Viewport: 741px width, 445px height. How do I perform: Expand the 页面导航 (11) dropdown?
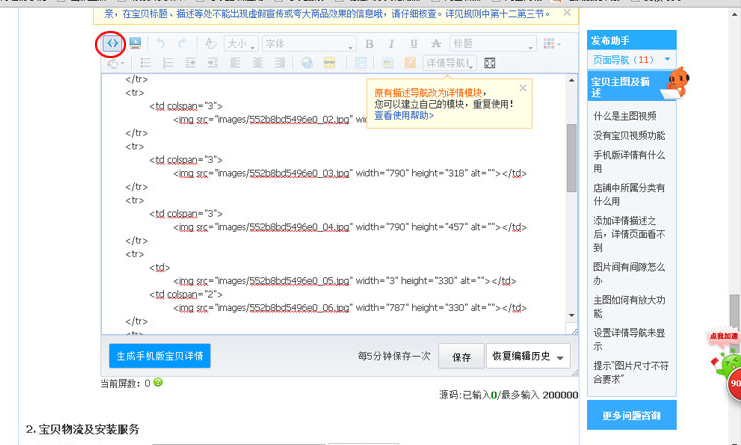[631, 60]
